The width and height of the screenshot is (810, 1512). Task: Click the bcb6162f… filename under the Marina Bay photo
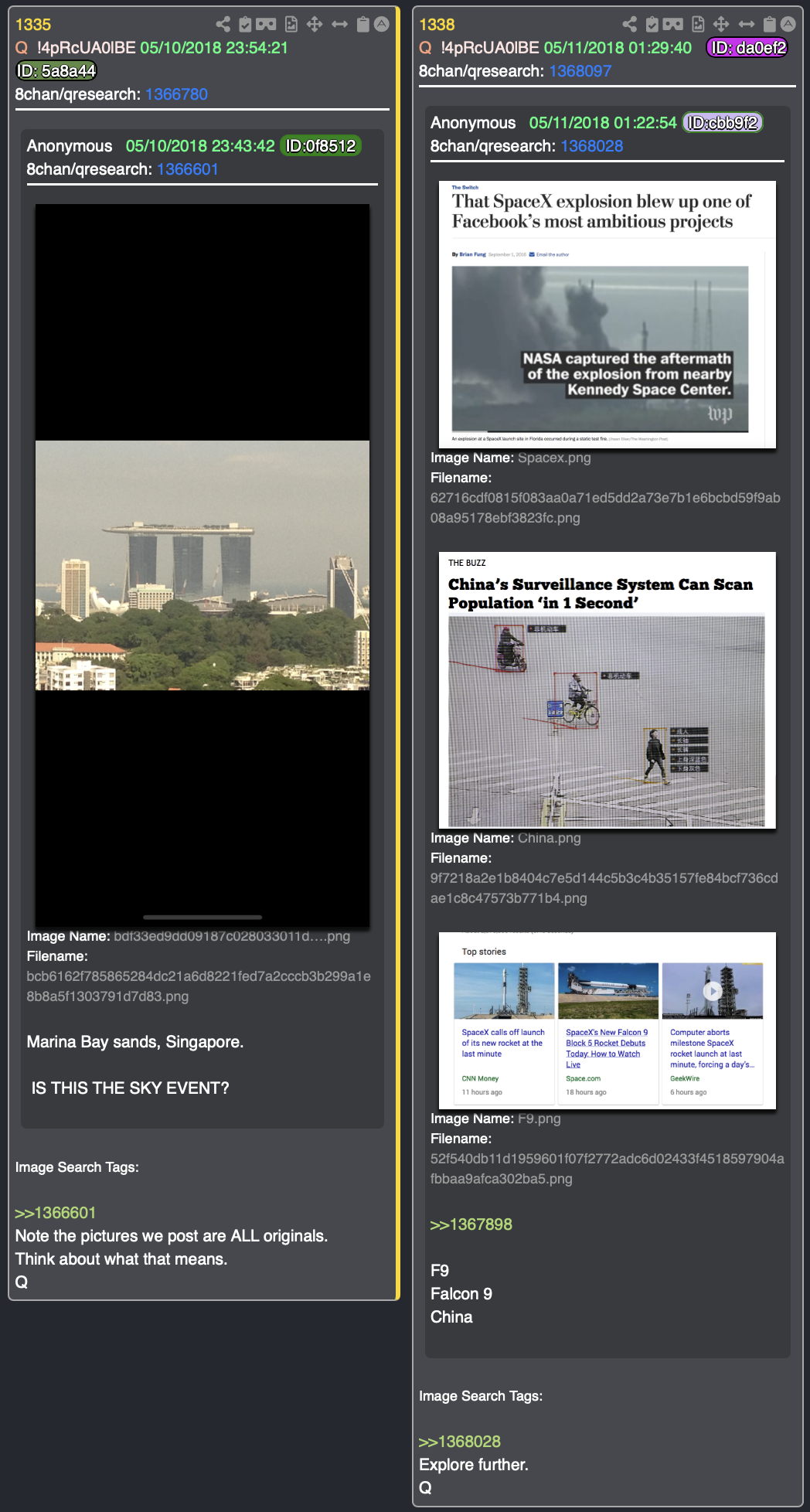(199, 986)
